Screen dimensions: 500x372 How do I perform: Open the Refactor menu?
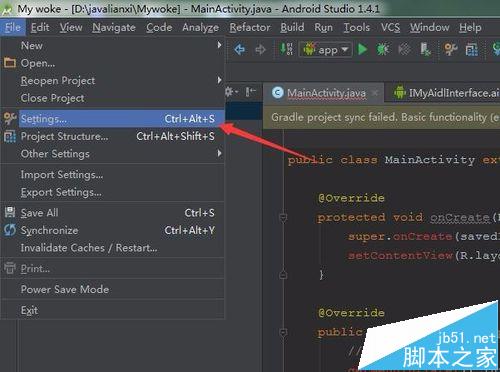click(x=250, y=27)
